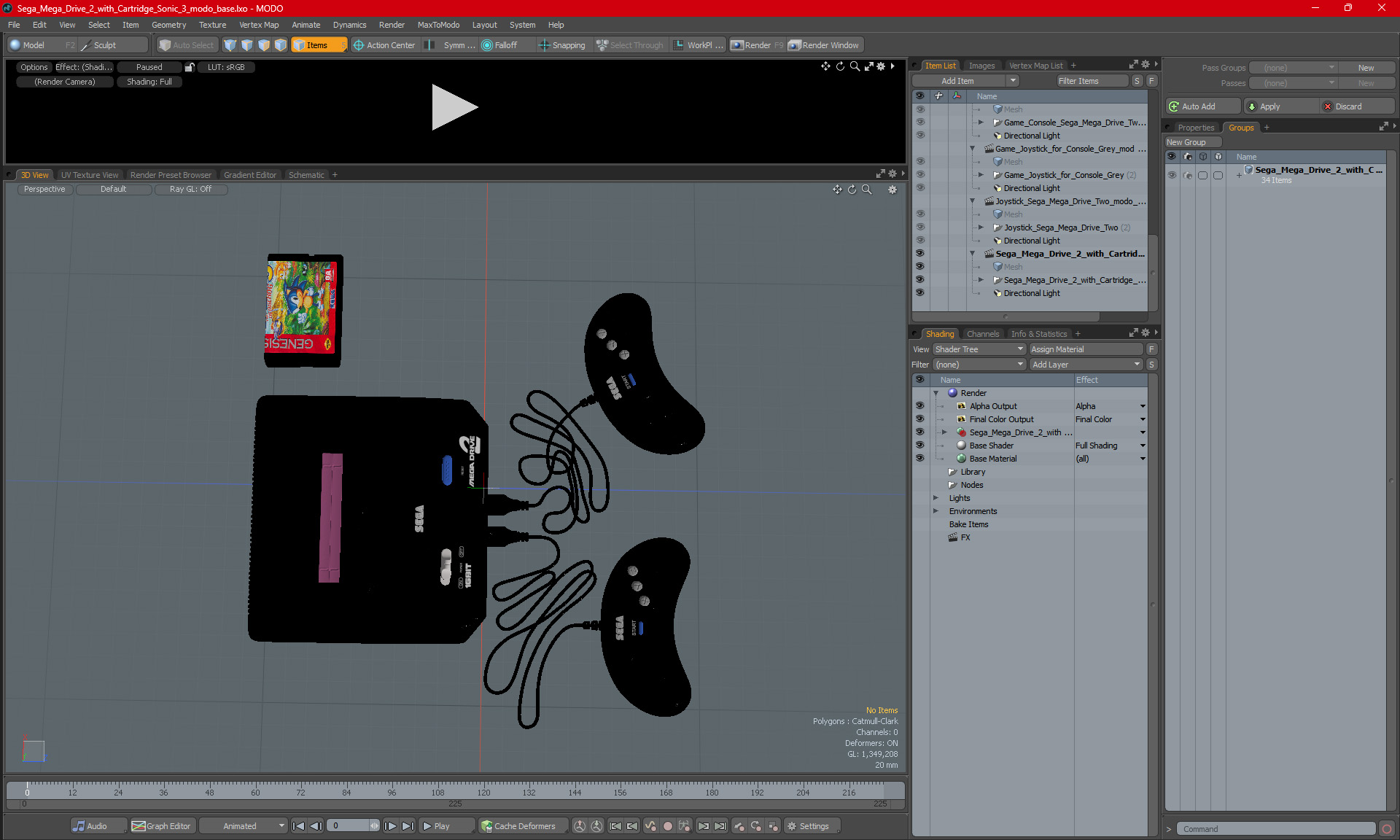The width and height of the screenshot is (1400, 840).
Task: Toggle visibility of Base Shader layer
Action: coord(919,446)
